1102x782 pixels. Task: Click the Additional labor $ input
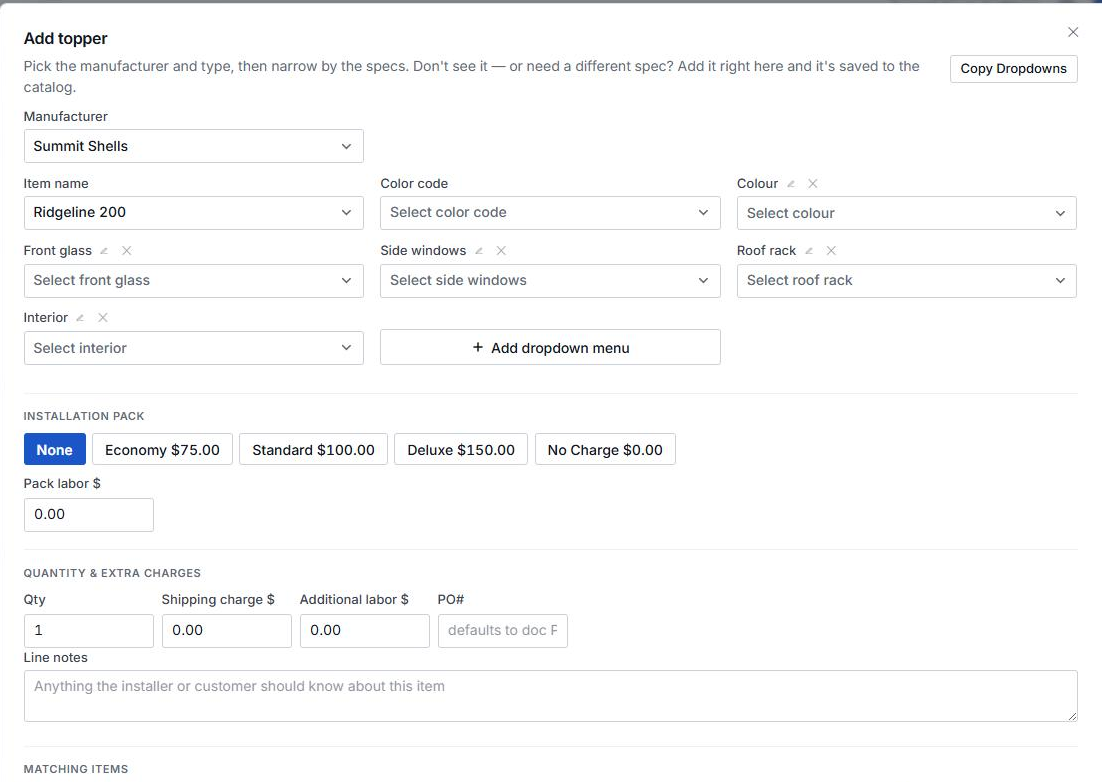365,631
